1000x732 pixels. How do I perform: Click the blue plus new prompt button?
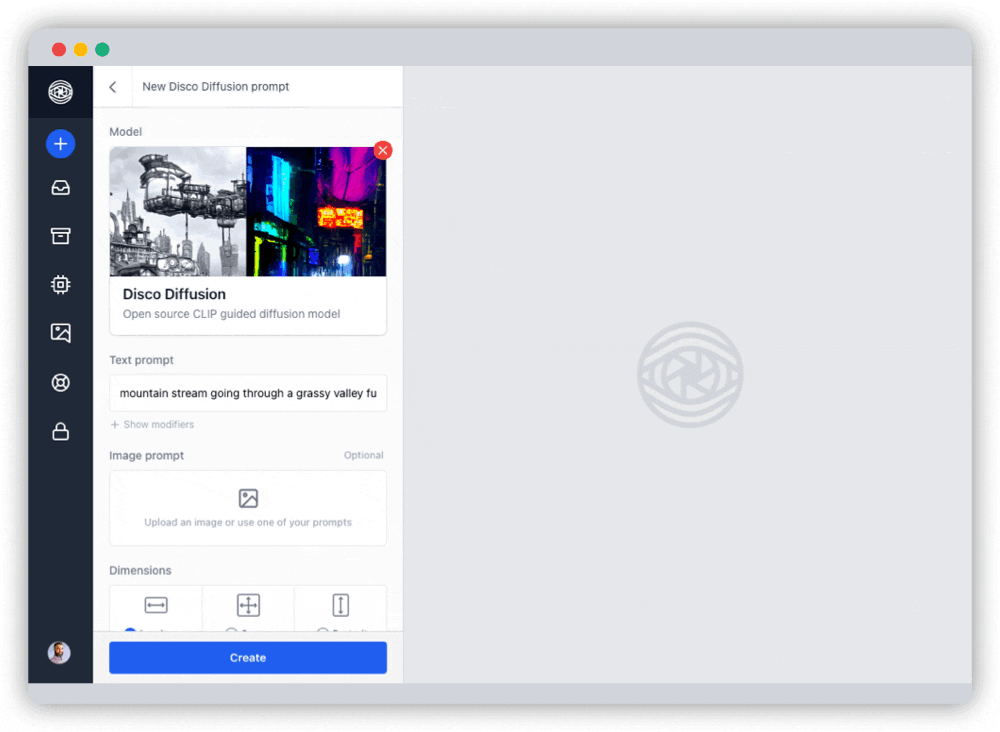[61, 144]
